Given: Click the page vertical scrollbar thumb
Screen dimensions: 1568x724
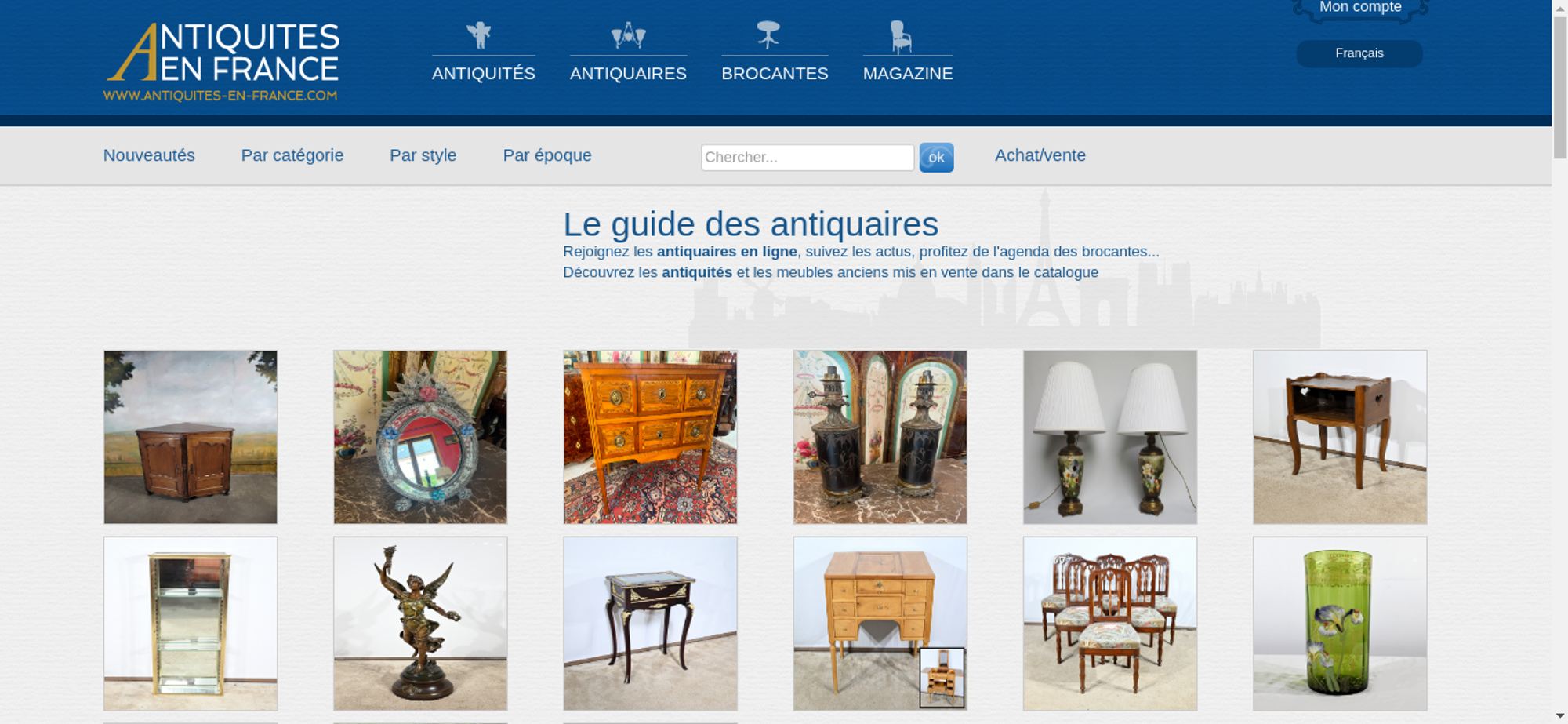Looking at the screenshot, I should (x=1560, y=86).
